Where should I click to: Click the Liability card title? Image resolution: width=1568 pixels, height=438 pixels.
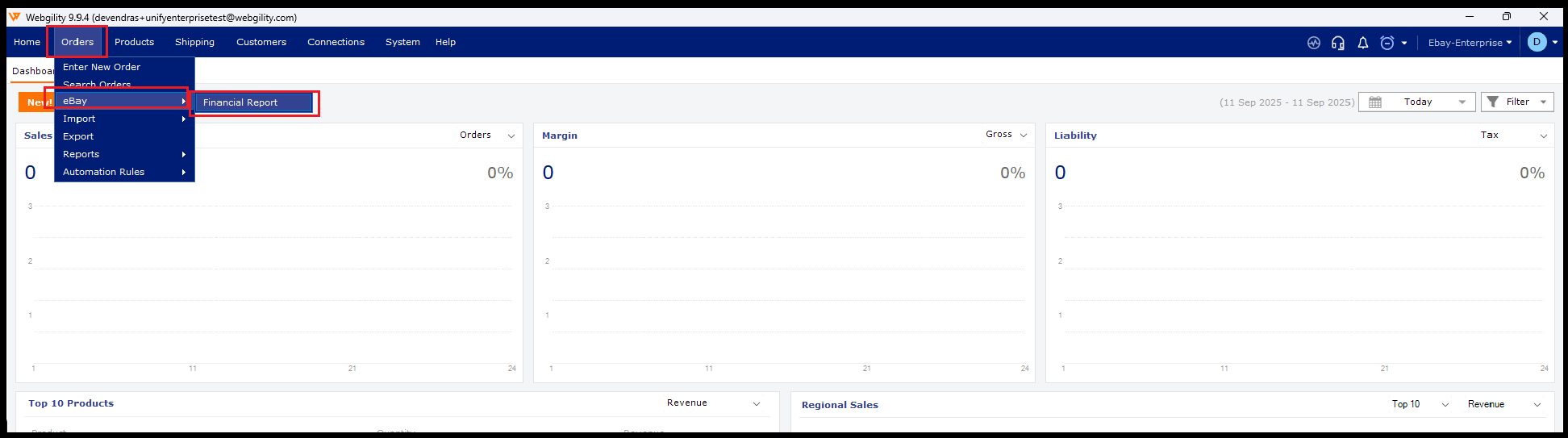pos(1075,136)
